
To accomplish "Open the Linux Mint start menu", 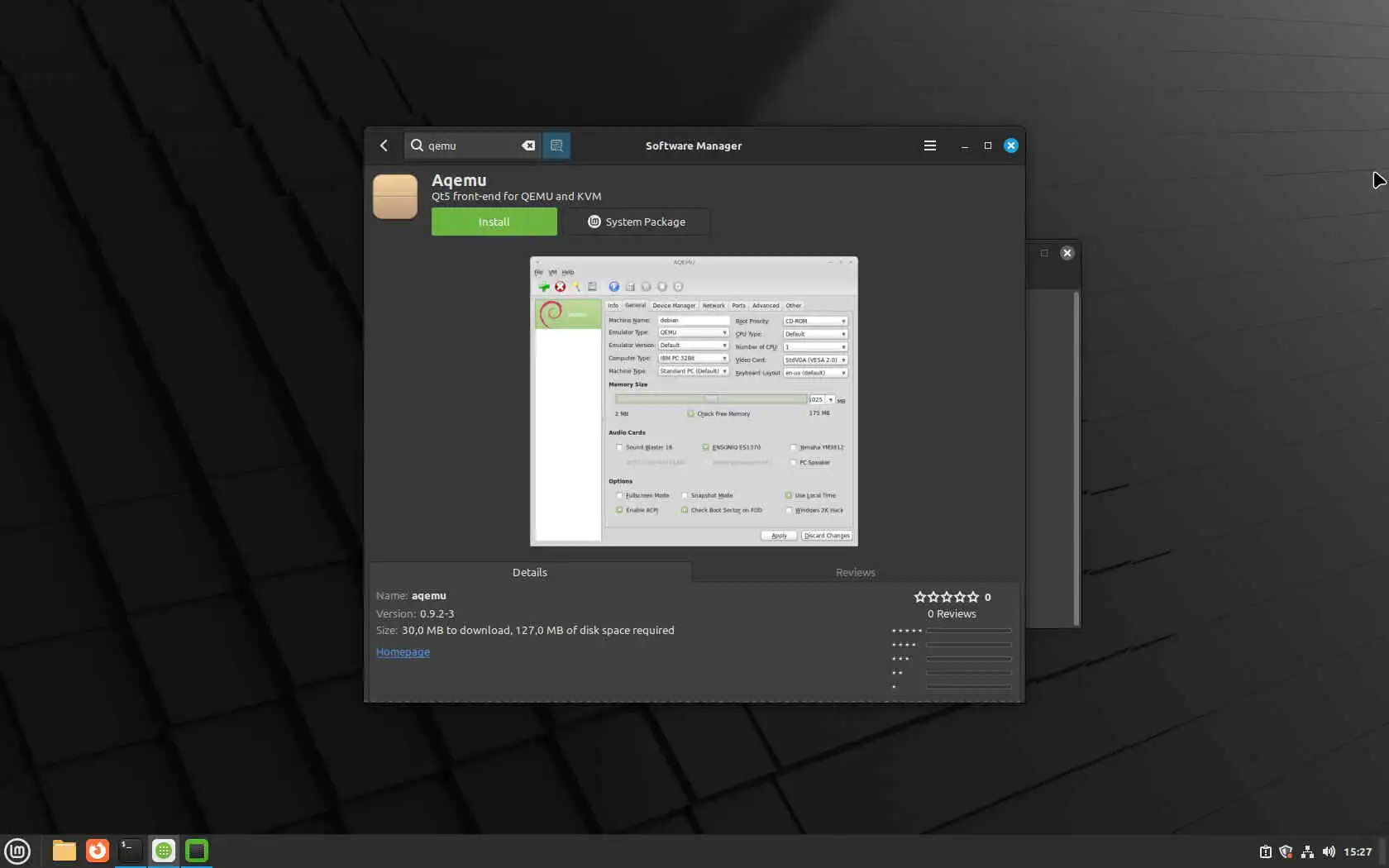I will 17,851.
